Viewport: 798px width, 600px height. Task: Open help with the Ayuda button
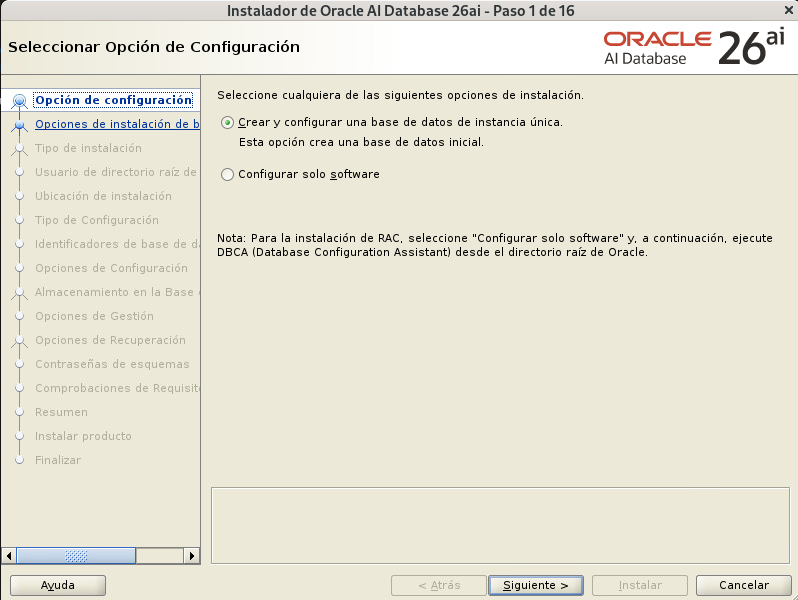pos(58,585)
